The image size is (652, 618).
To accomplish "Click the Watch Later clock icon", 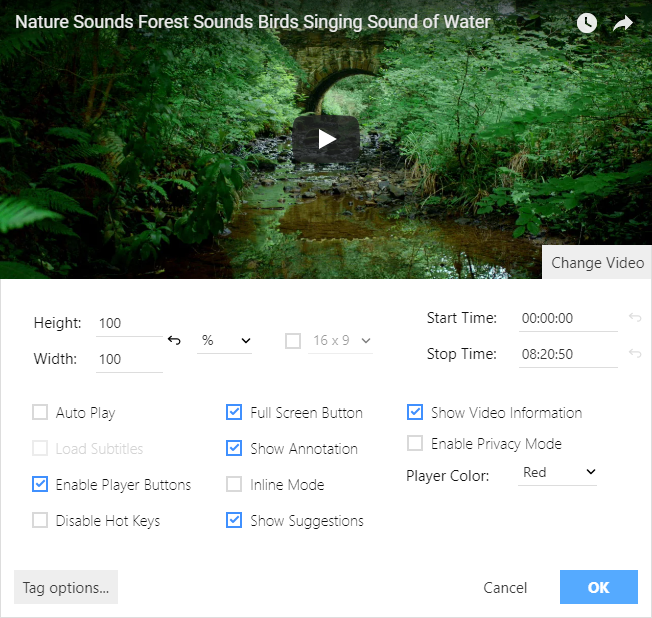I will [587, 23].
